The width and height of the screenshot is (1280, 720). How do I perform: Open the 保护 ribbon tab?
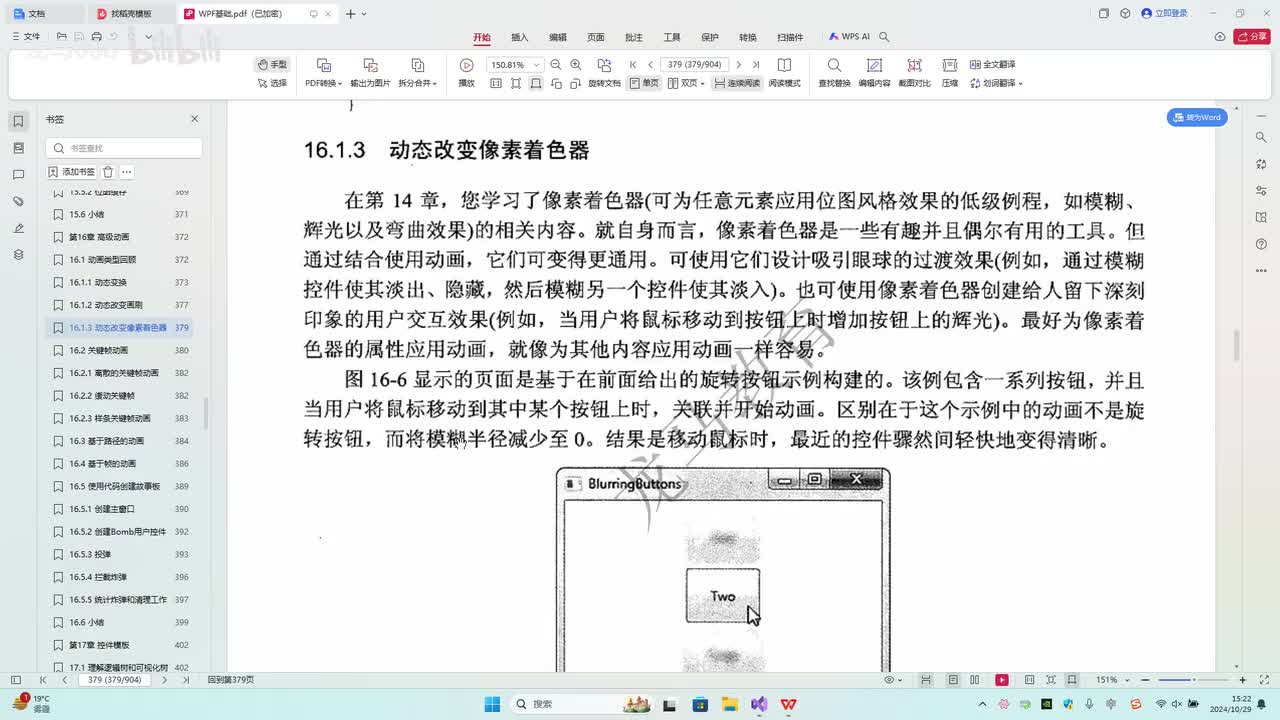[710, 37]
